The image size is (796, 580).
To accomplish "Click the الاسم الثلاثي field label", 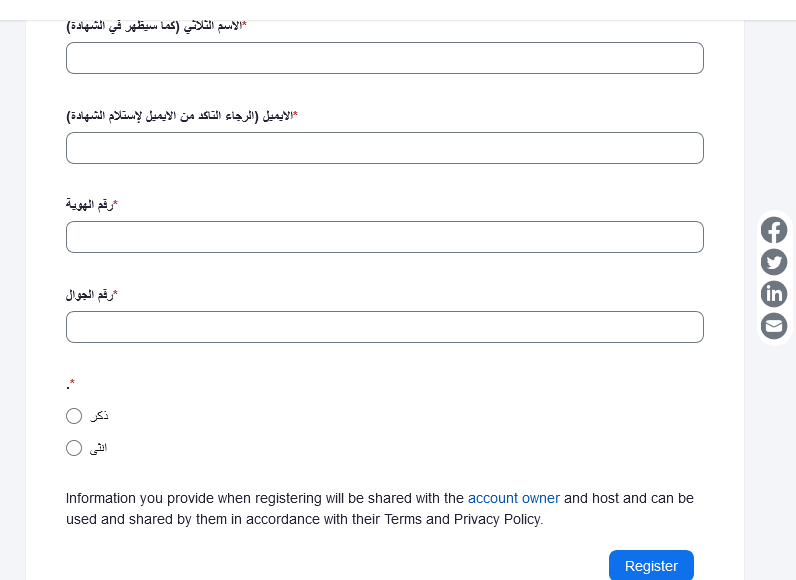I will click(156, 26).
